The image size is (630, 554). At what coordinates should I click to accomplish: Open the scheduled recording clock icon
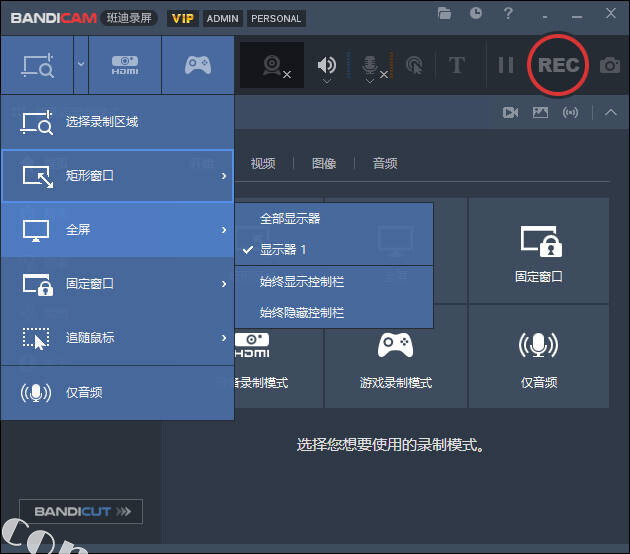(476, 14)
